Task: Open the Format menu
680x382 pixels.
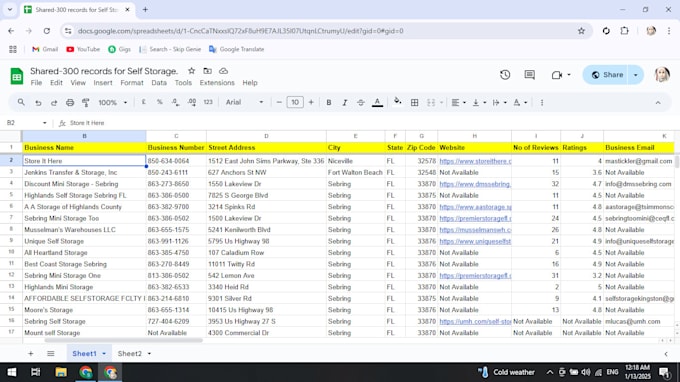Action: 132,83
